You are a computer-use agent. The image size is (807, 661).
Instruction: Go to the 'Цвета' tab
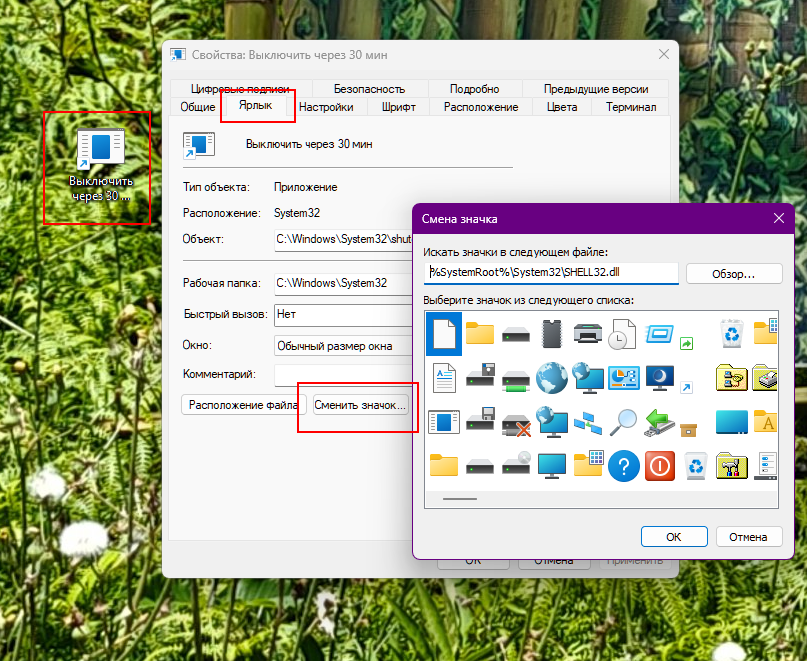pos(562,107)
